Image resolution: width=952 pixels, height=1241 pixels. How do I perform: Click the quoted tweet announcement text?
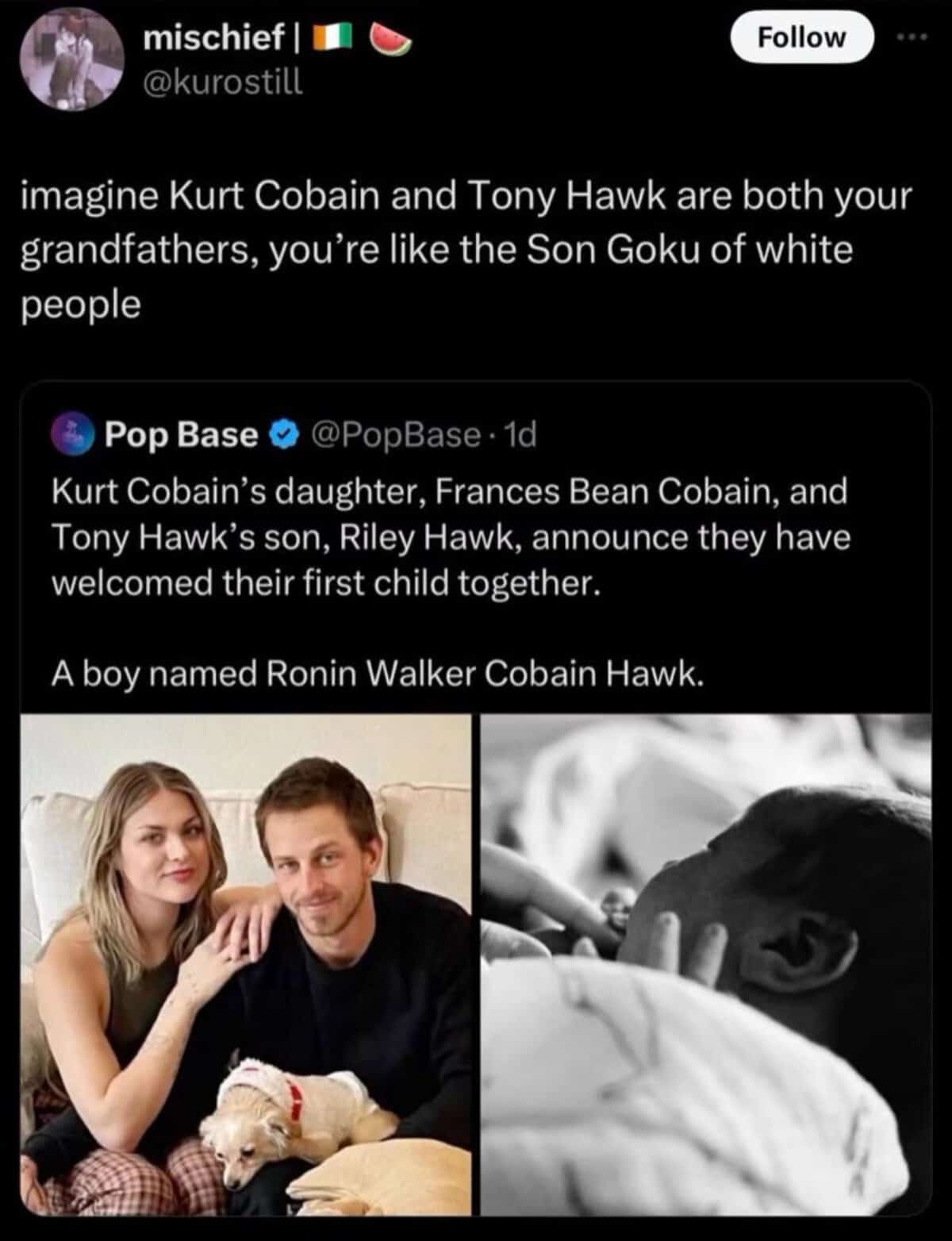(x=451, y=537)
